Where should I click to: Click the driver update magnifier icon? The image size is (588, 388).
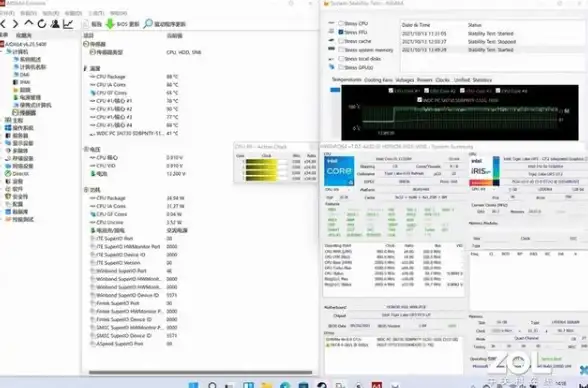(148, 24)
